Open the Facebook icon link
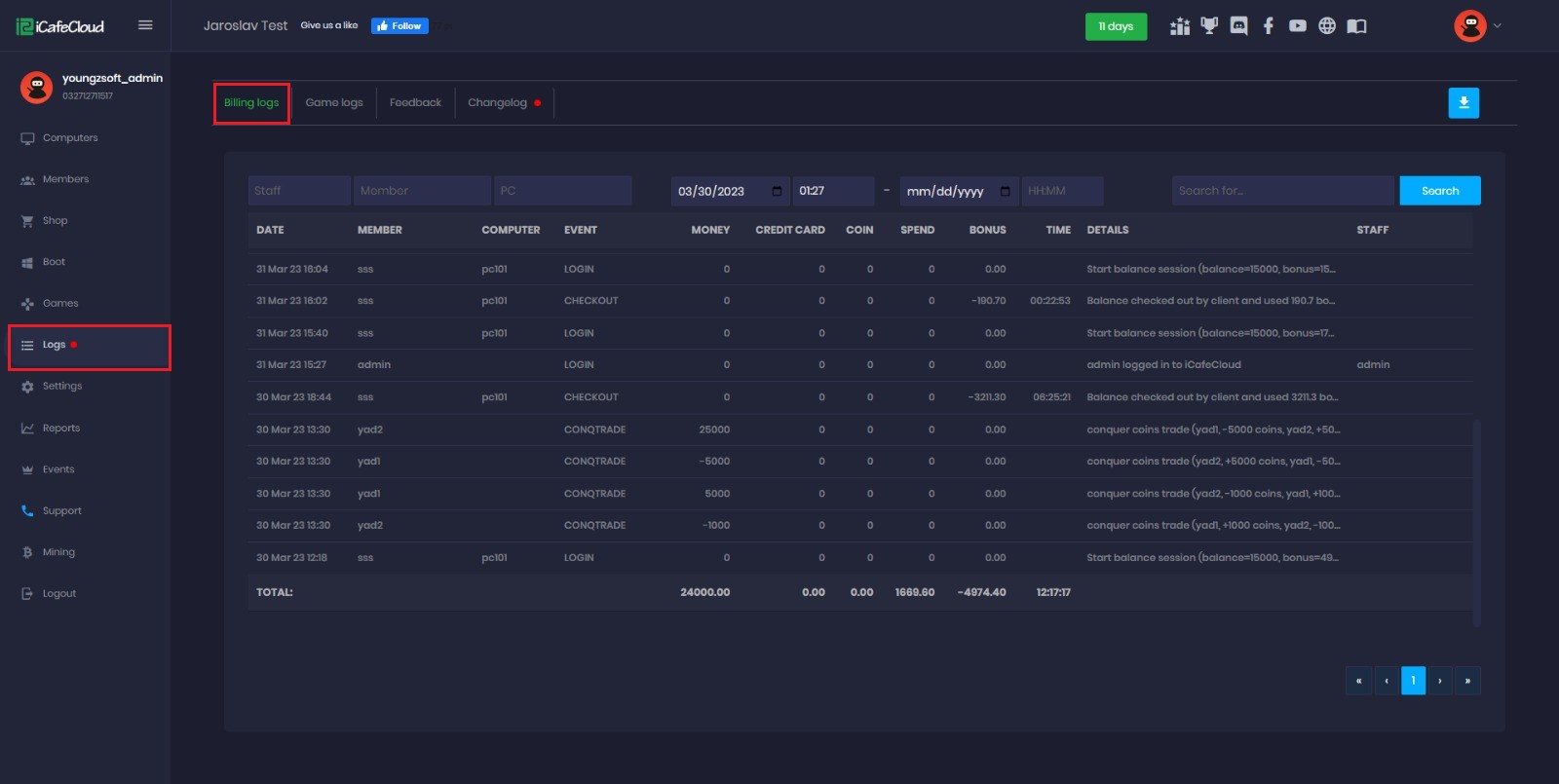The width and height of the screenshot is (1559, 784). click(x=1268, y=26)
